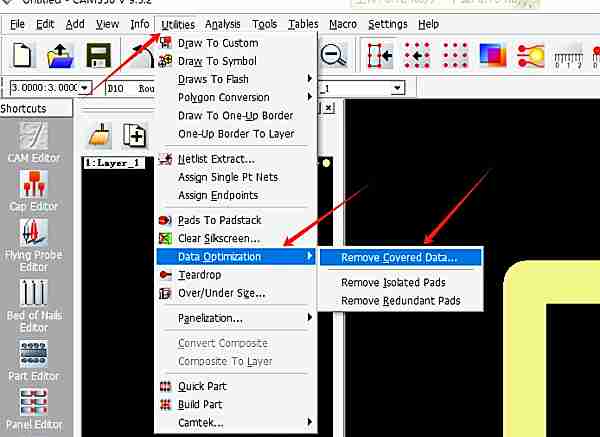Open the Macro menu

click(x=343, y=24)
